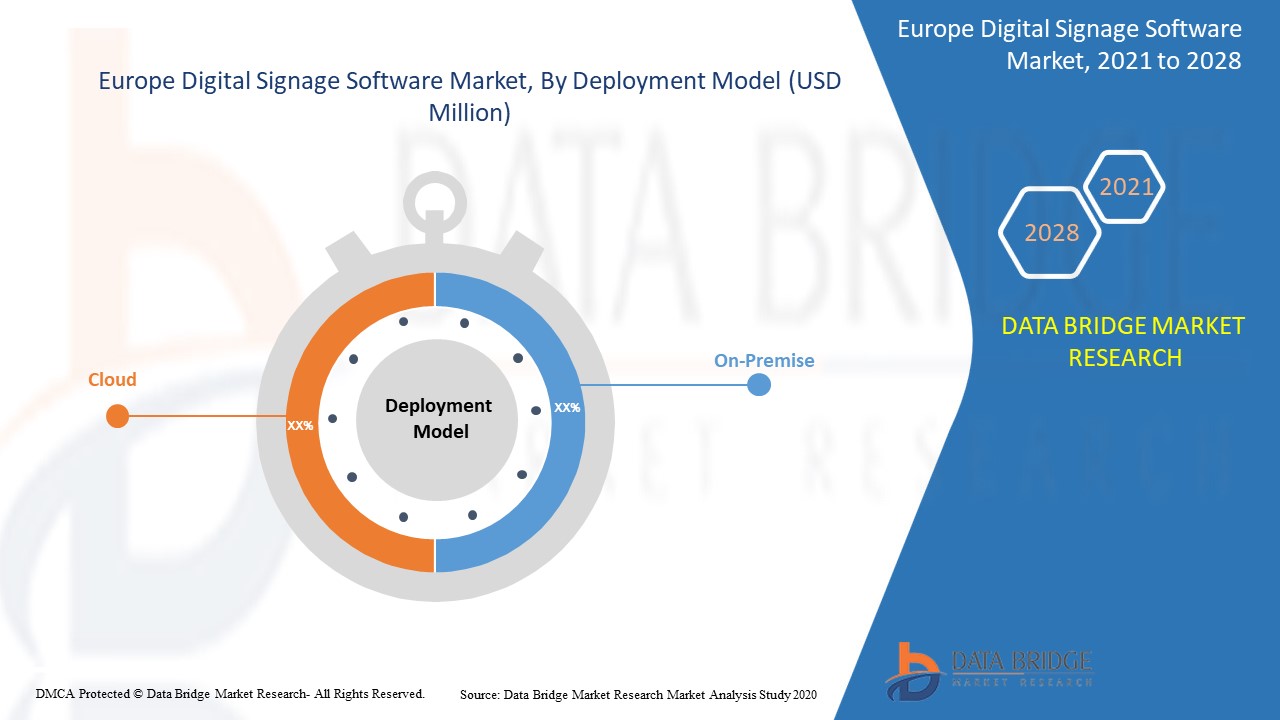The width and height of the screenshot is (1280, 720).
Task: Click the blue On-Premise callout dot
Action: (758, 383)
